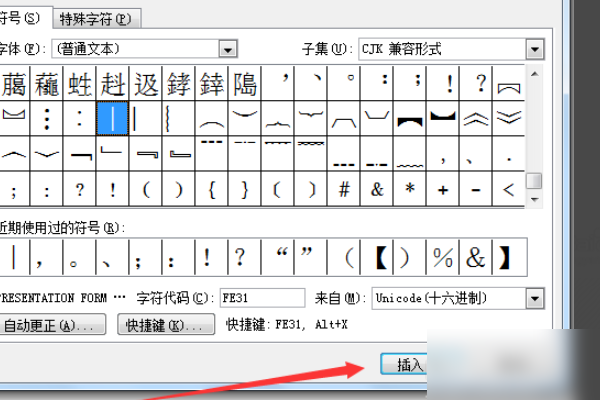Image resolution: width=600 pixels, height=400 pixels.
Task: Select the 赳 character in the symbol grid
Action: [x=112, y=83]
